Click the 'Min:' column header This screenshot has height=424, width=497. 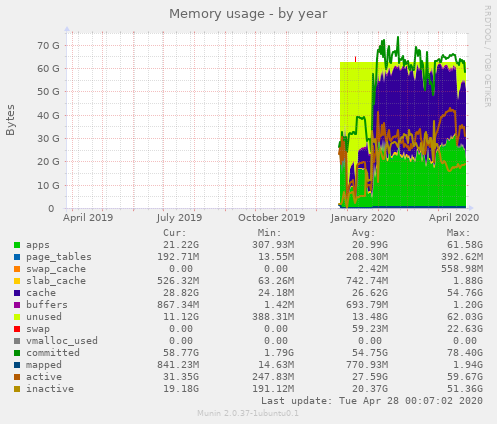(x=269, y=233)
